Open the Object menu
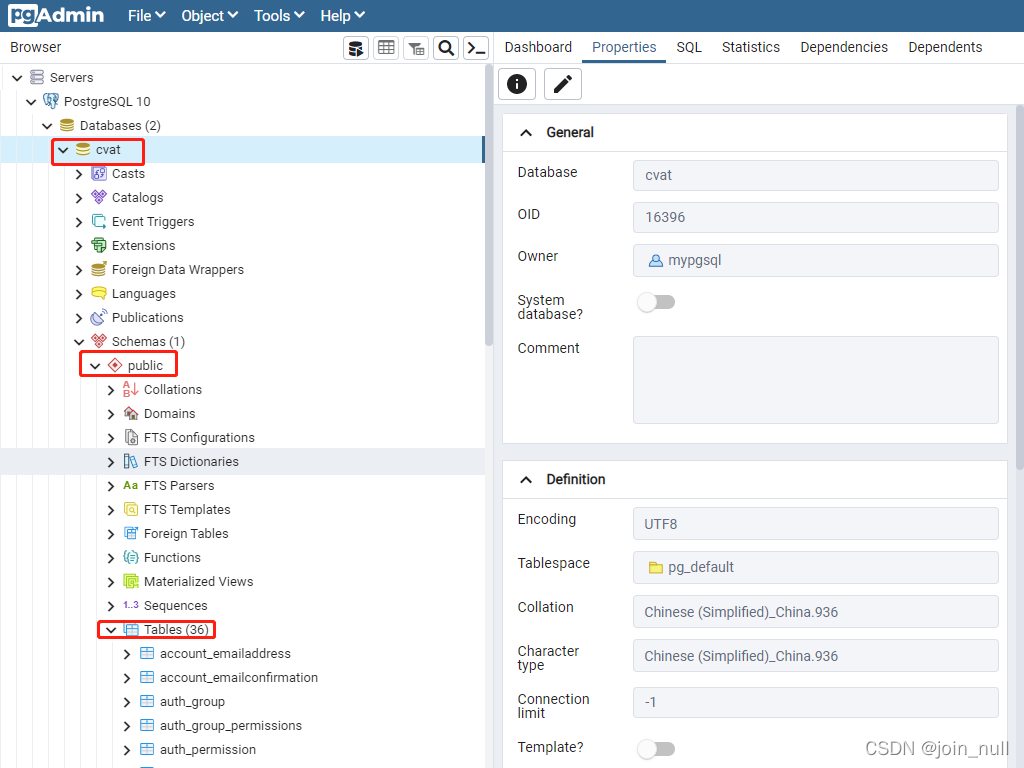 pyautogui.click(x=210, y=16)
